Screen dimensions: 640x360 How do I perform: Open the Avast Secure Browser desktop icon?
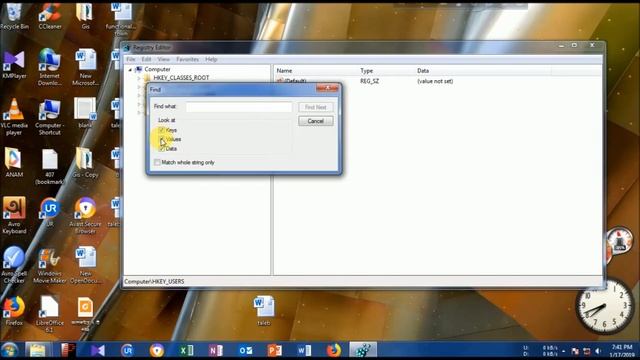(85, 216)
